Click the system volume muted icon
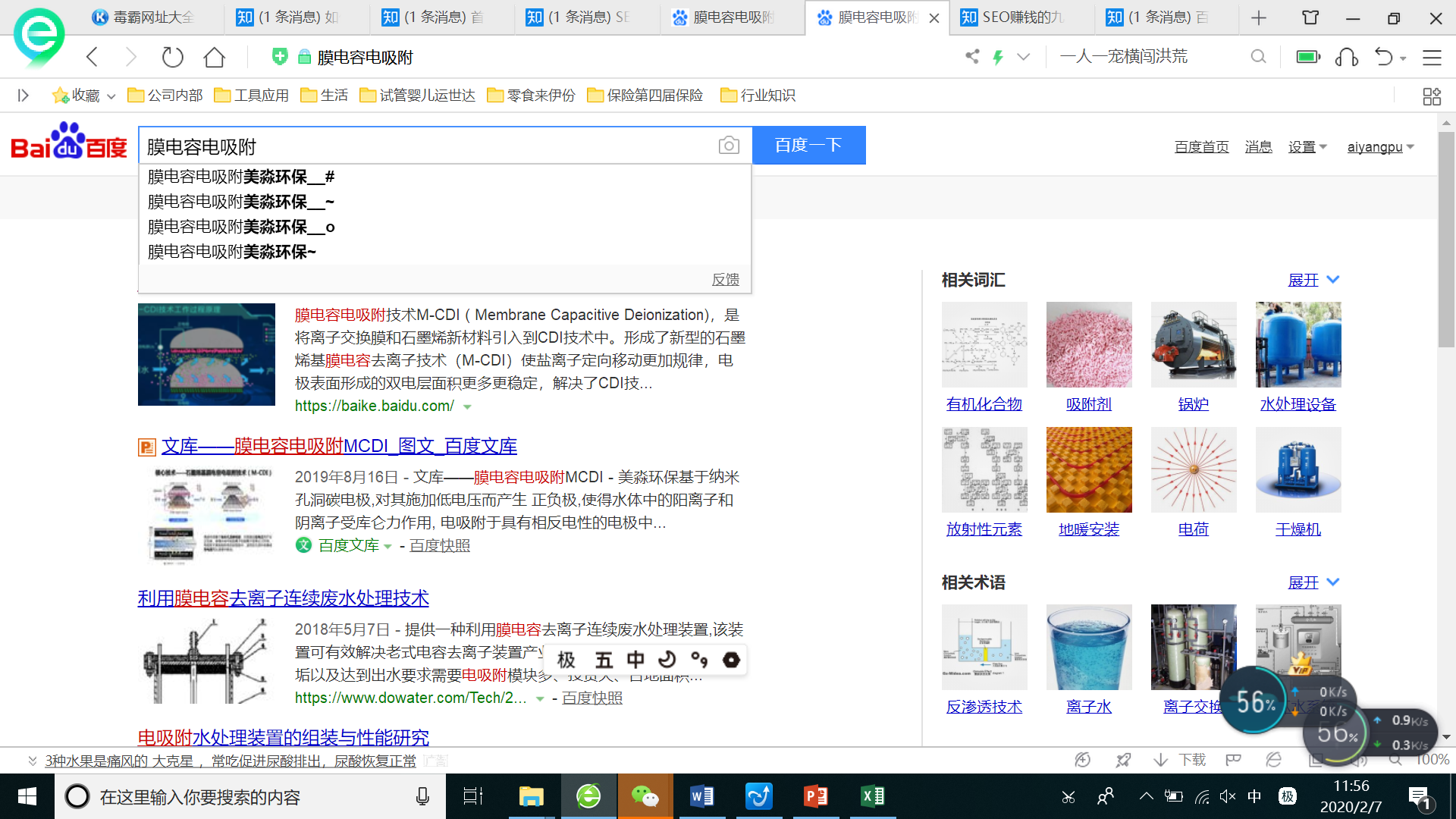The image size is (1456, 819). (1228, 796)
